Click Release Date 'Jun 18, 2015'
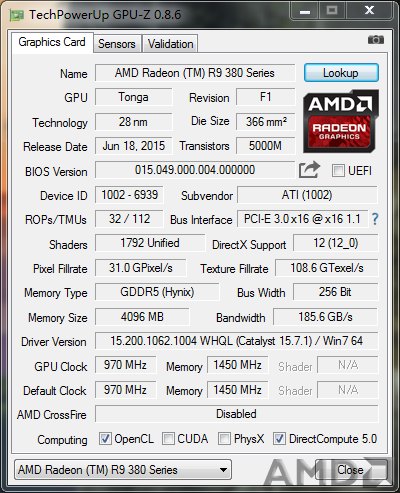This screenshot has width=400, height=493. pos(134,146)
